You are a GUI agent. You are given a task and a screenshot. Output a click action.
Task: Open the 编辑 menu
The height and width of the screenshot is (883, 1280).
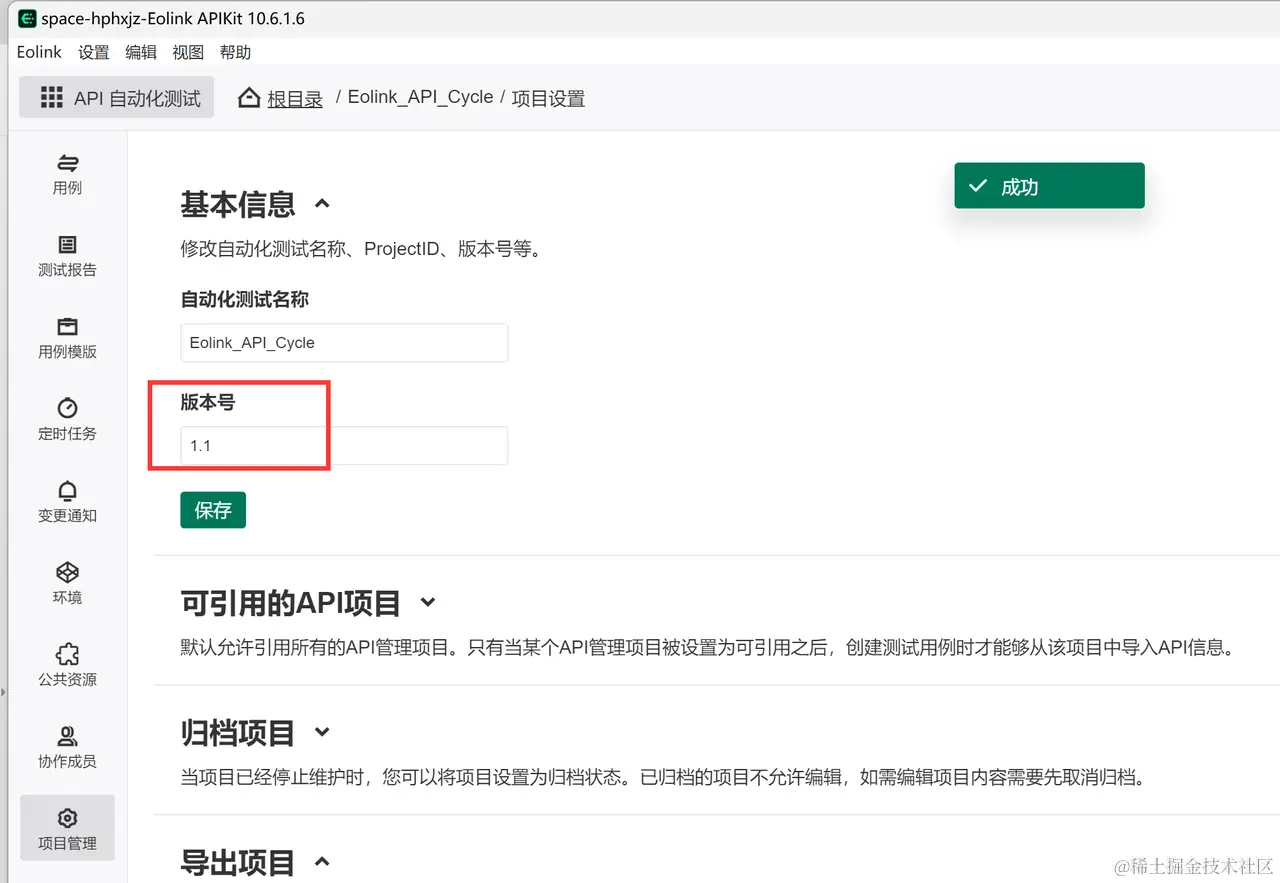[x=141, y=52]
